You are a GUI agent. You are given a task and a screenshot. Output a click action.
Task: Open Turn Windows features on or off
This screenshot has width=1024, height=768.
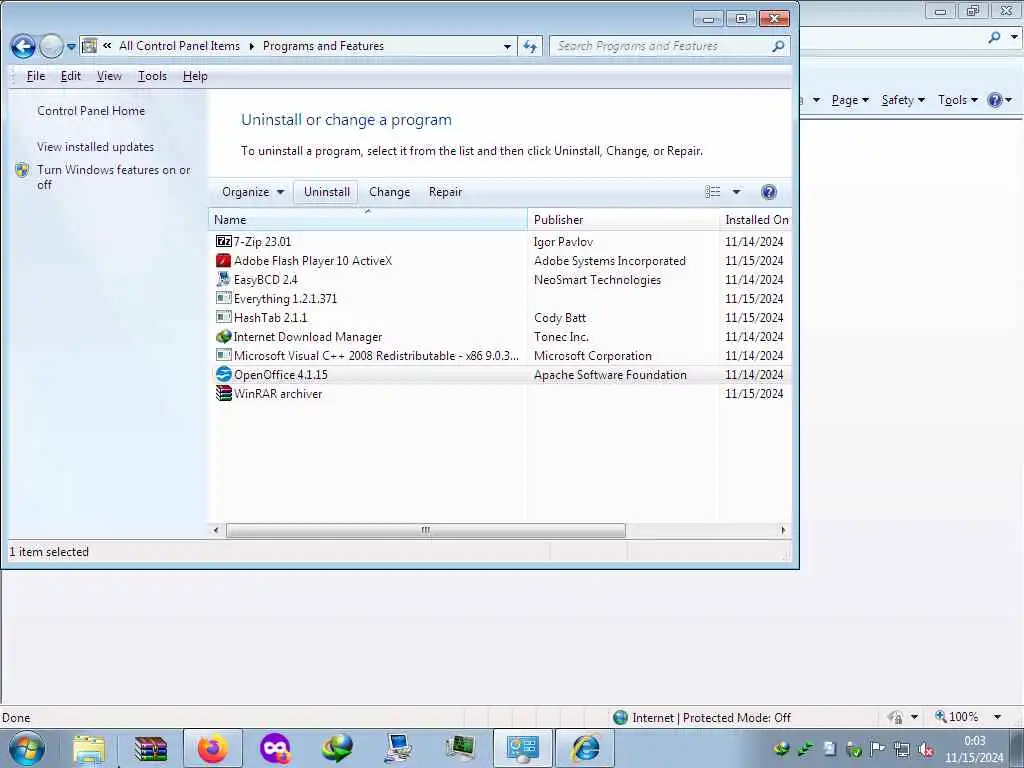point(114,177)
